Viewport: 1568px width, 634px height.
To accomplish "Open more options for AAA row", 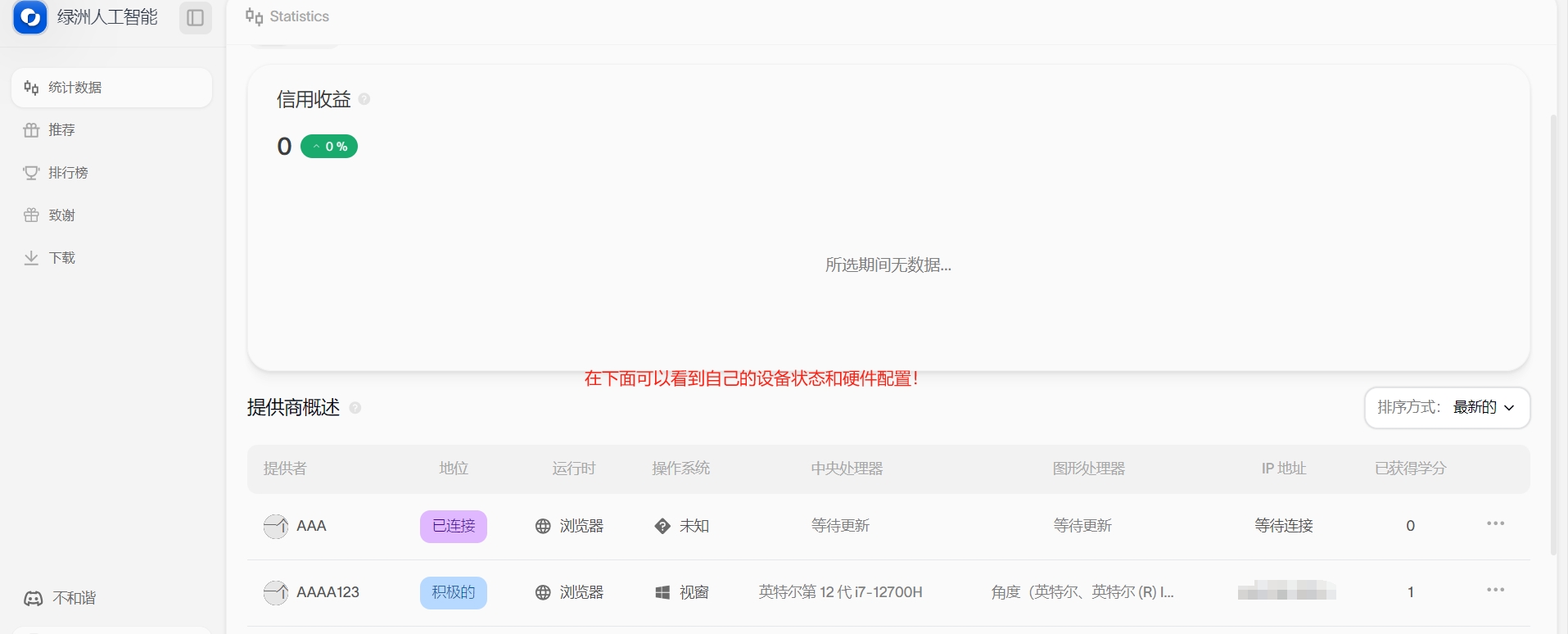I will [1496, 523].
